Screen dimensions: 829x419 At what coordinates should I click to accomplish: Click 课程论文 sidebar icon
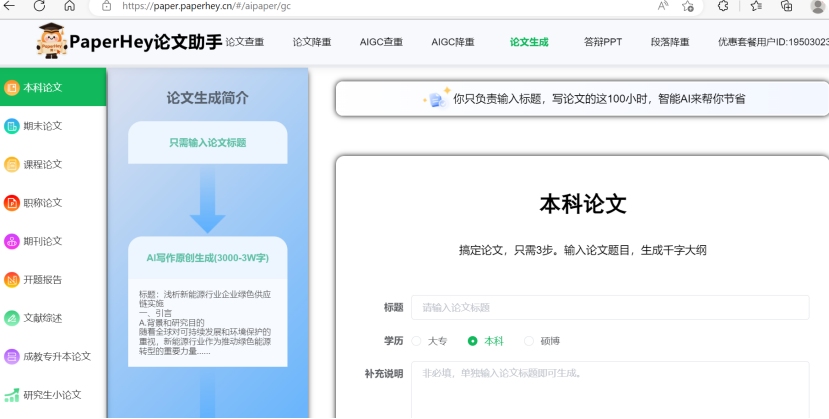(12, 165)
